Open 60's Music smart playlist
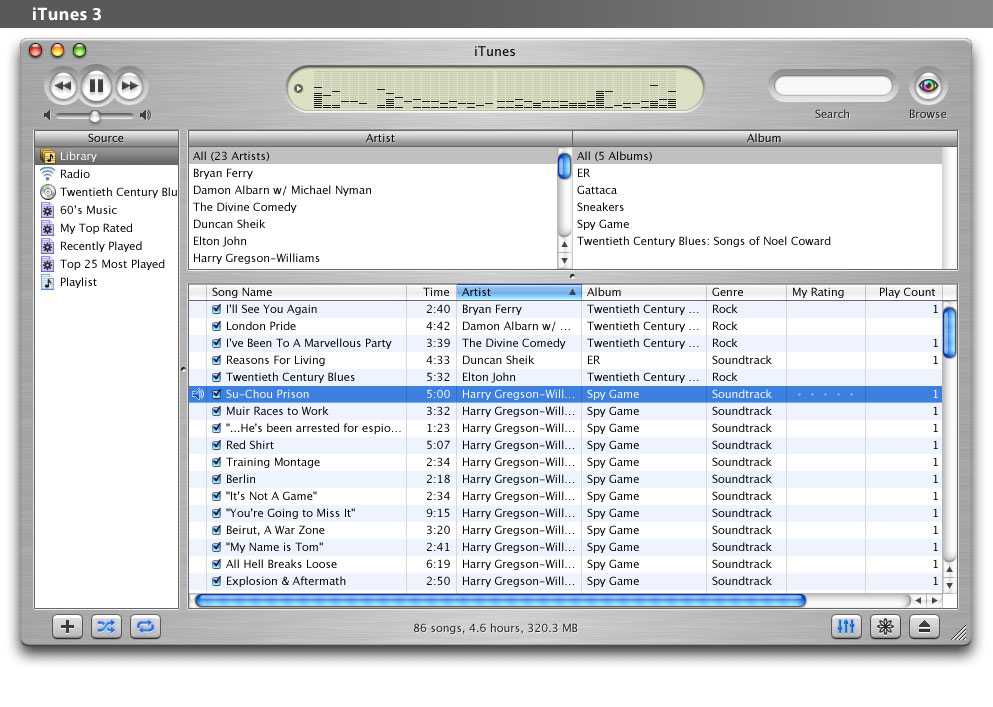 pos(106,210)
